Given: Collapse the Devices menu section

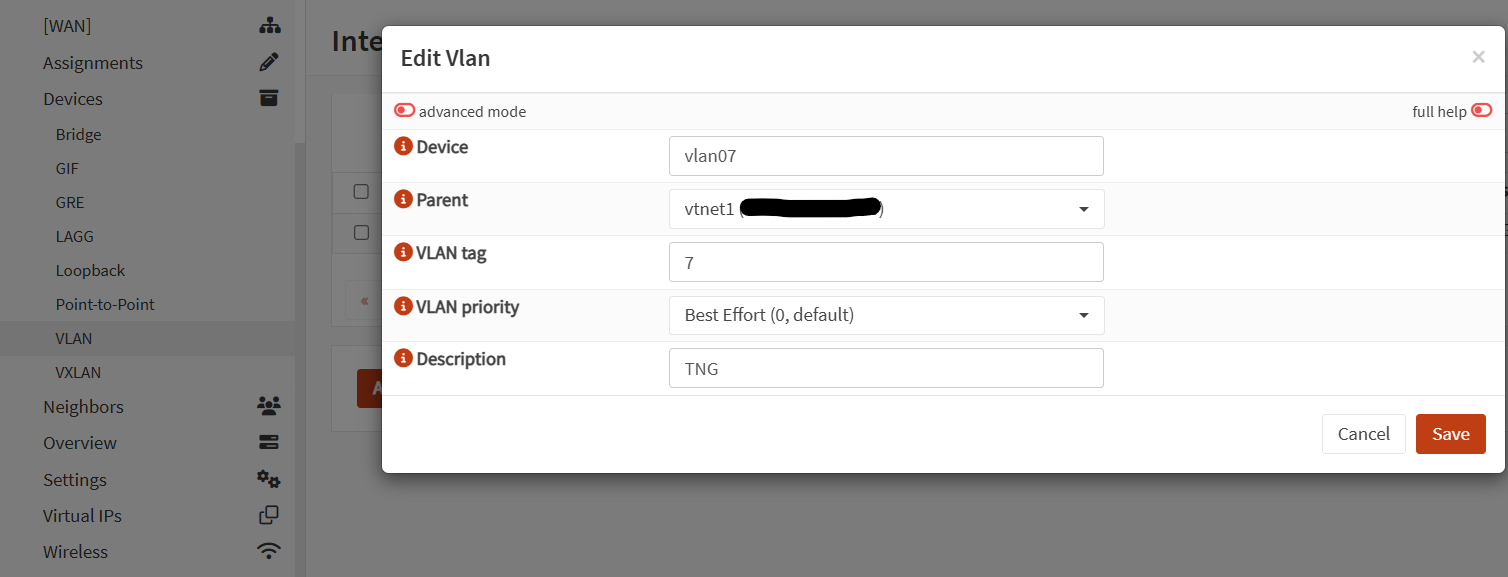Looking at the screenshot, I should (x=73, y=99).
